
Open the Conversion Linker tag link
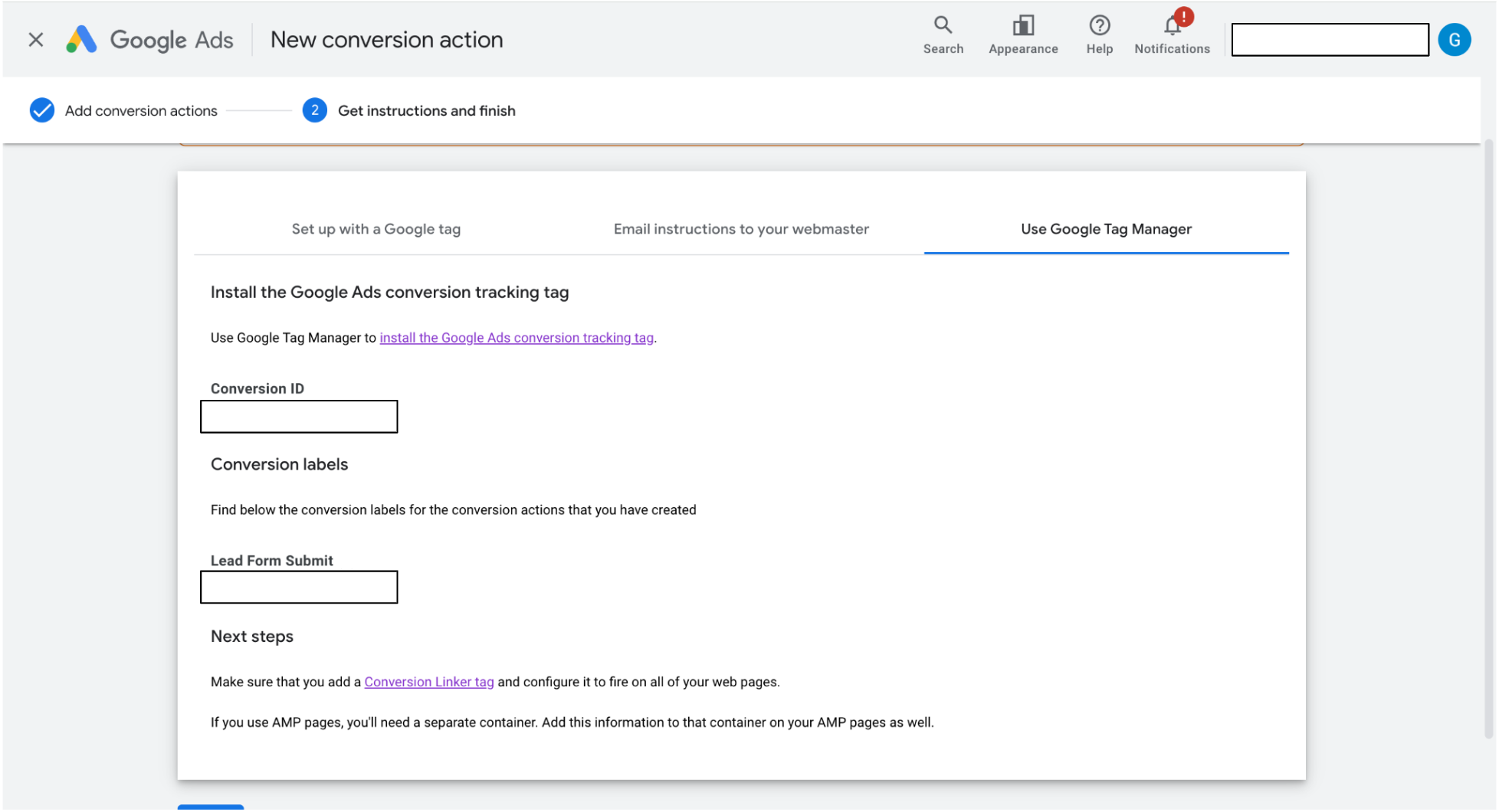point(428,682)
